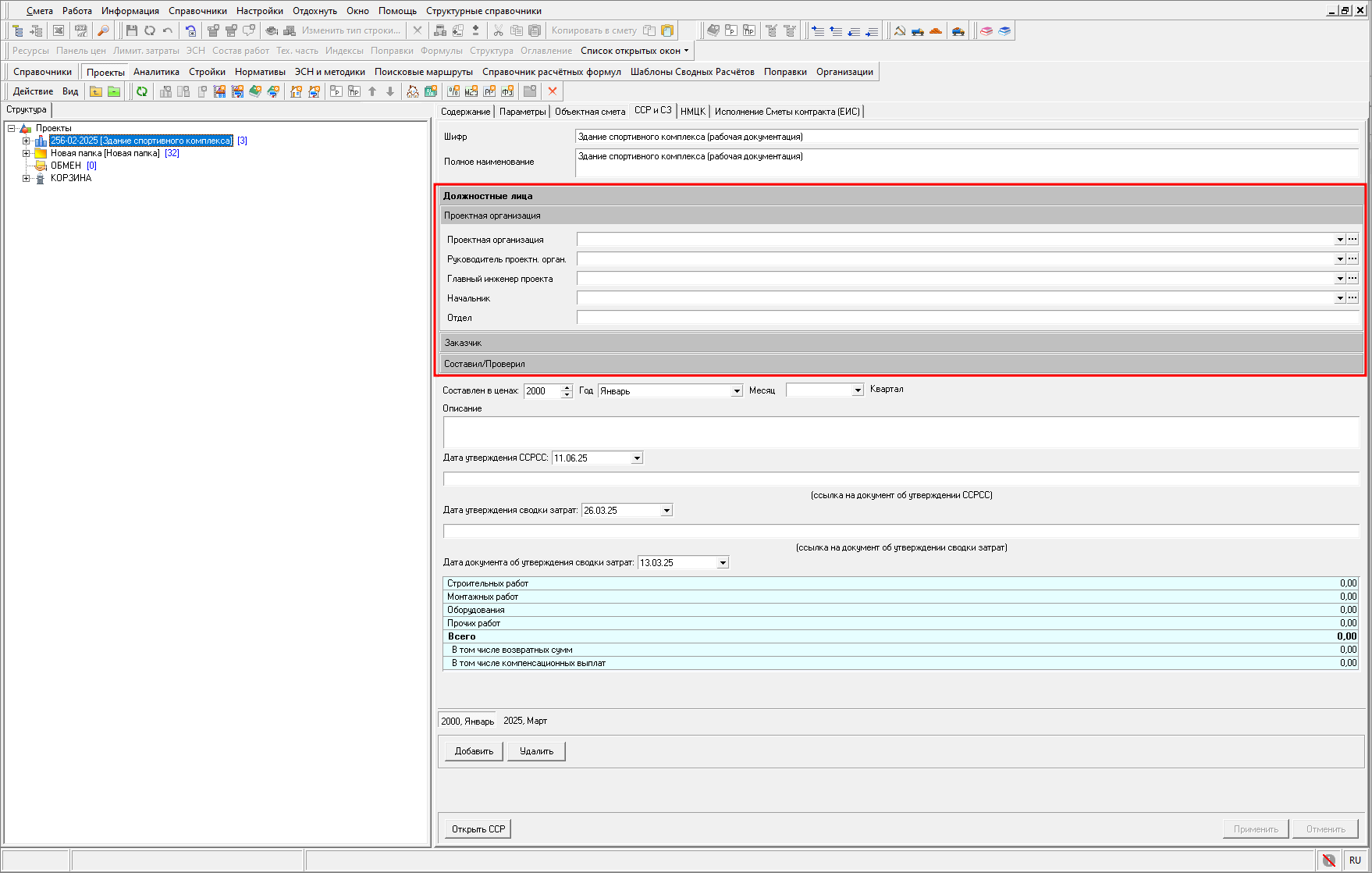
Task: Click the floppy disk save icon
Action: click(x=131, y=30)
